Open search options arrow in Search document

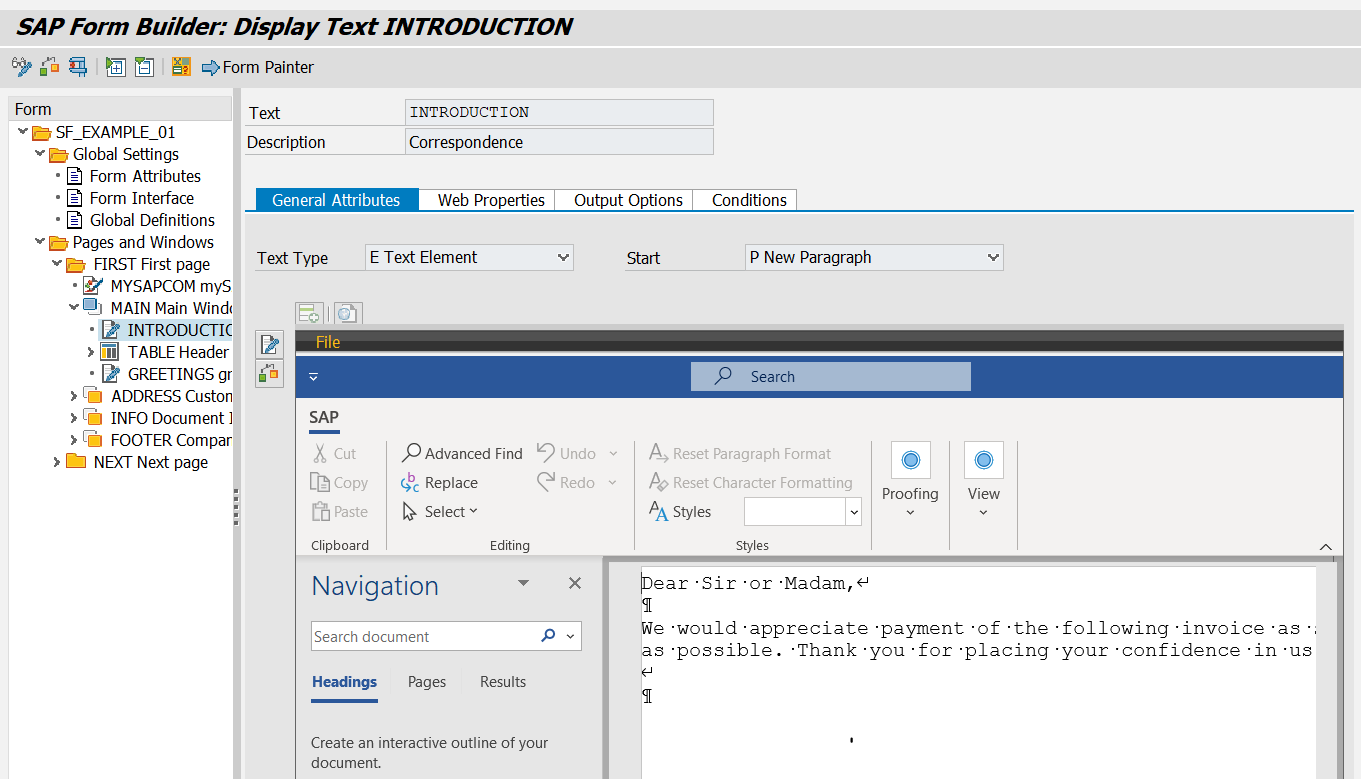click(x=570, y=636)
